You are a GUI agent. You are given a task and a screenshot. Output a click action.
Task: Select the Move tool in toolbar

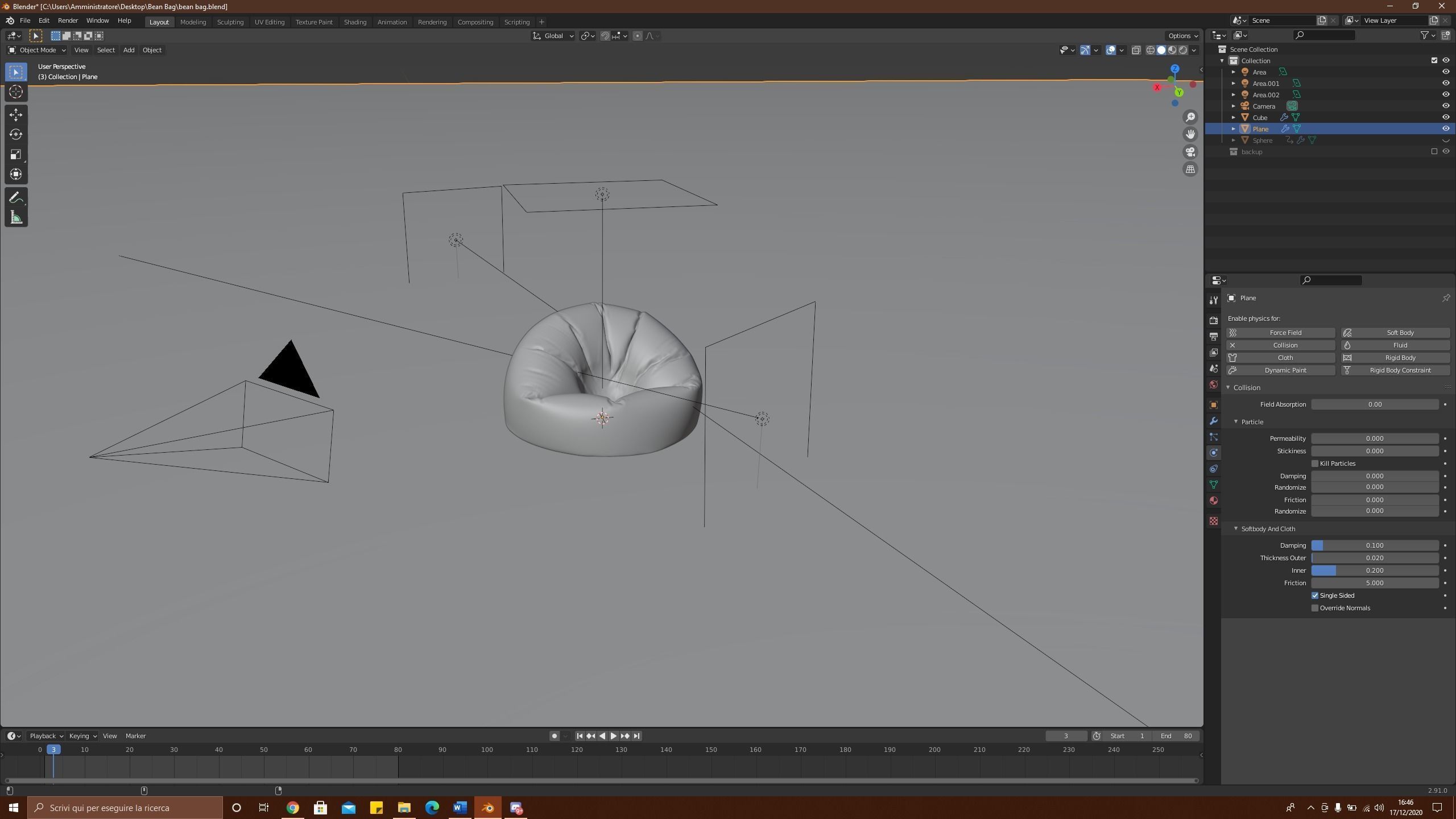[16, 114]
